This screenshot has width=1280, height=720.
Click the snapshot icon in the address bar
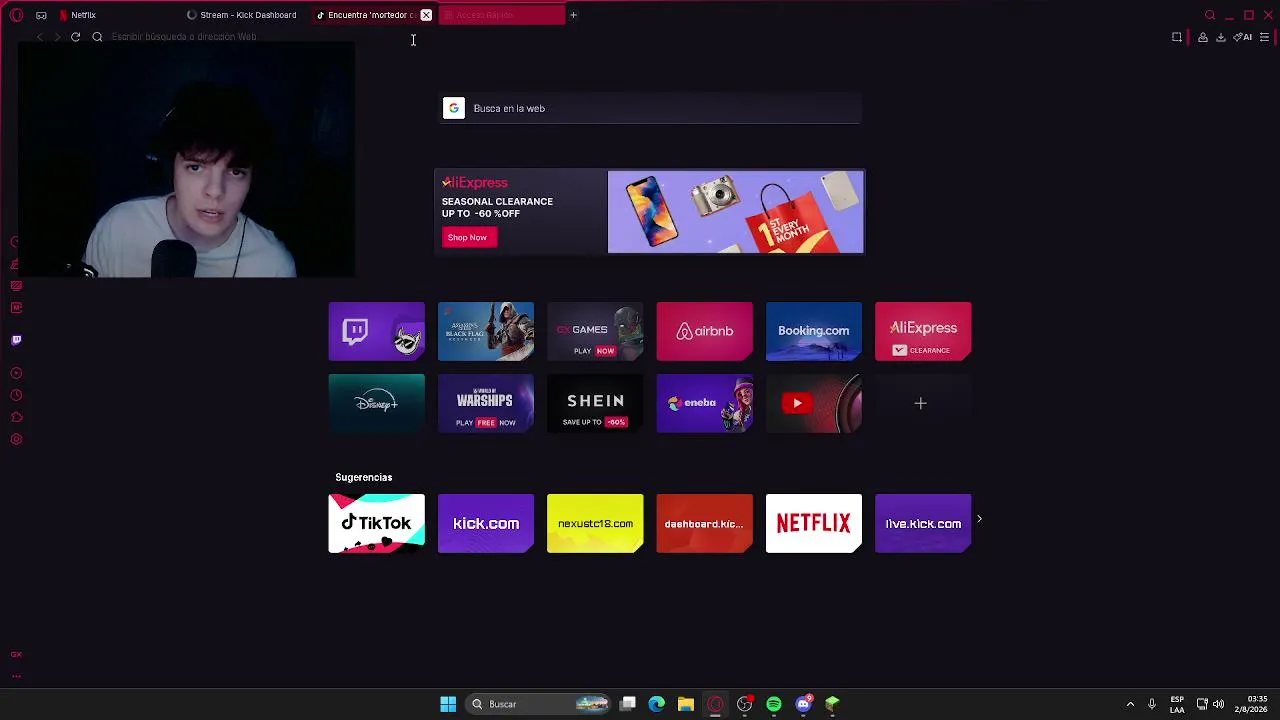pos(1177,37)
